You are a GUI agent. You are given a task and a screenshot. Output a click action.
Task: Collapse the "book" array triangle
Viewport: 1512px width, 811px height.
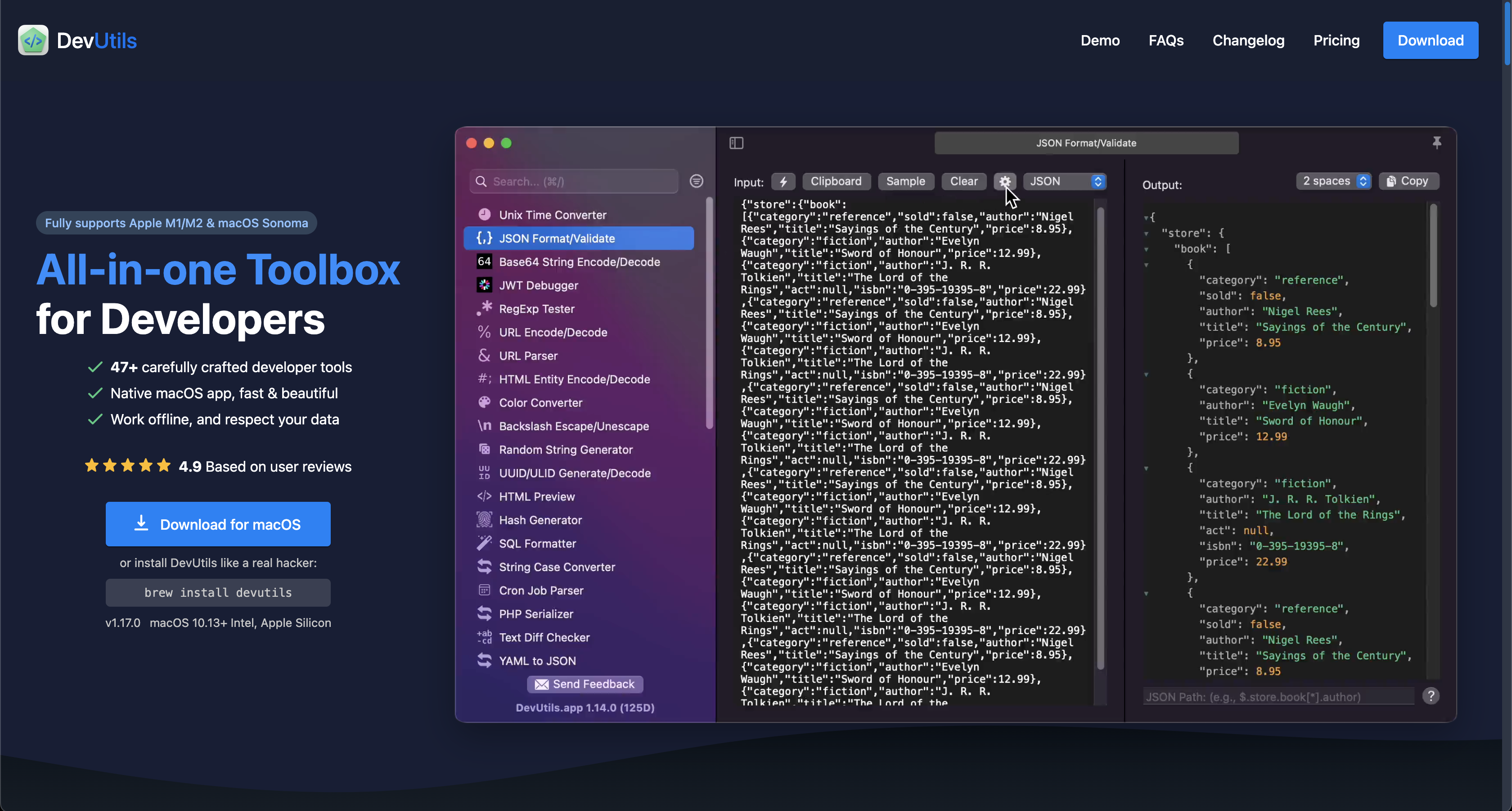(1146, 249)
